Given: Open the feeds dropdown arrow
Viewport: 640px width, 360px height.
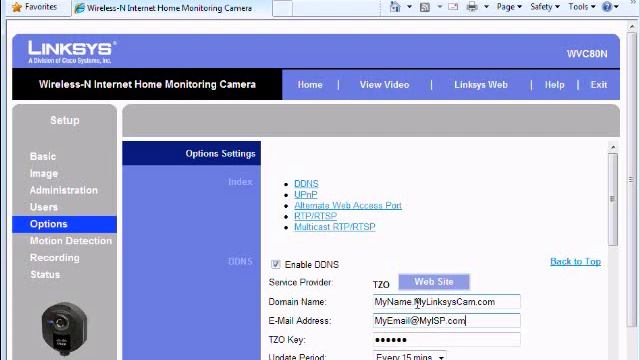Looking at the screenshot, I should pyautogui.click(x=440, y=7).
